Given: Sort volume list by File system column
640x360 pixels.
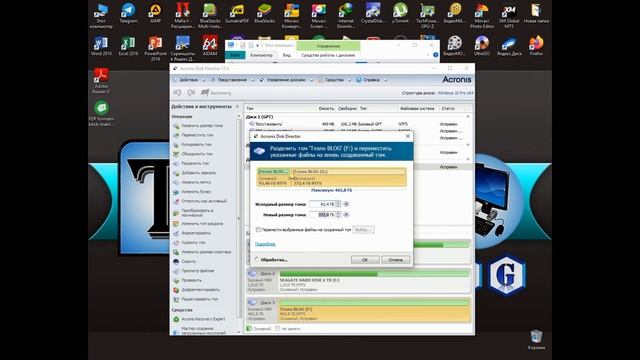Looking at the screenshot, I should pyautogui.click(x=417, y=109).
